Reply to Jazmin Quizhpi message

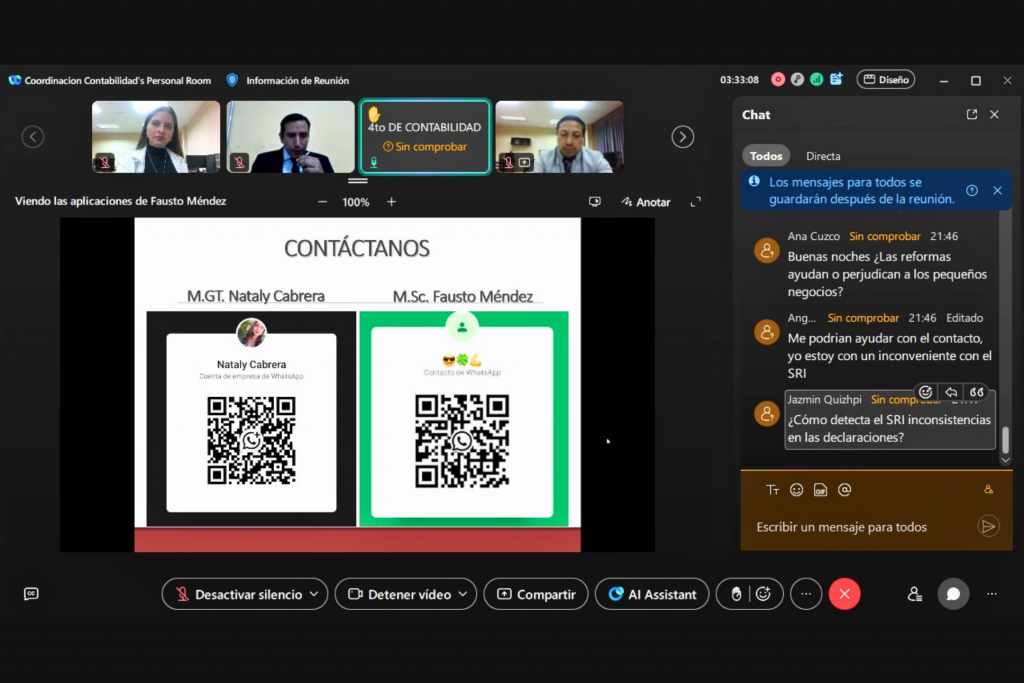pyautogui.click(x=951, y=392)
